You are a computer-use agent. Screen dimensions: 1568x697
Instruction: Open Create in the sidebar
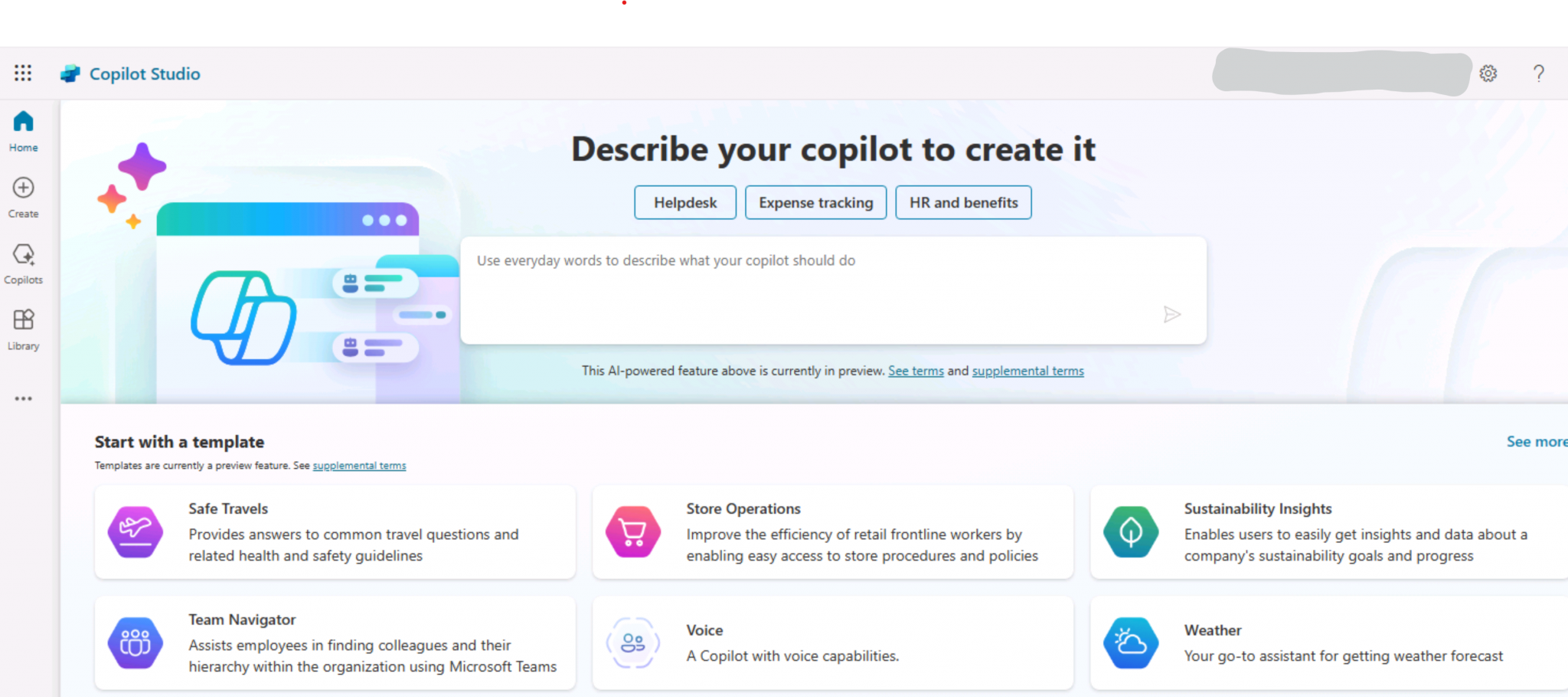click(23, 198)
